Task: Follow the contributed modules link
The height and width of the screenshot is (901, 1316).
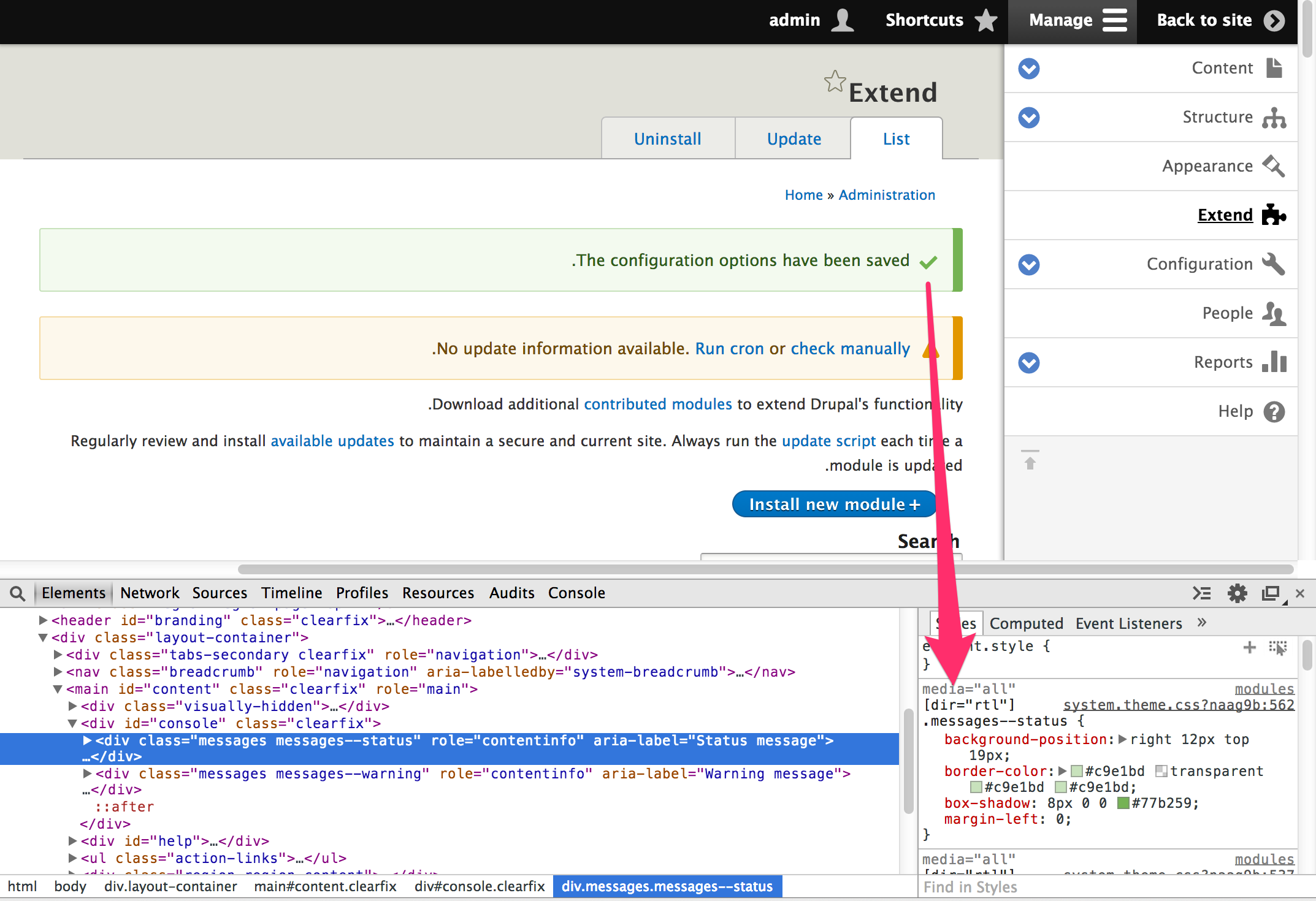Action: pos(657,405)
